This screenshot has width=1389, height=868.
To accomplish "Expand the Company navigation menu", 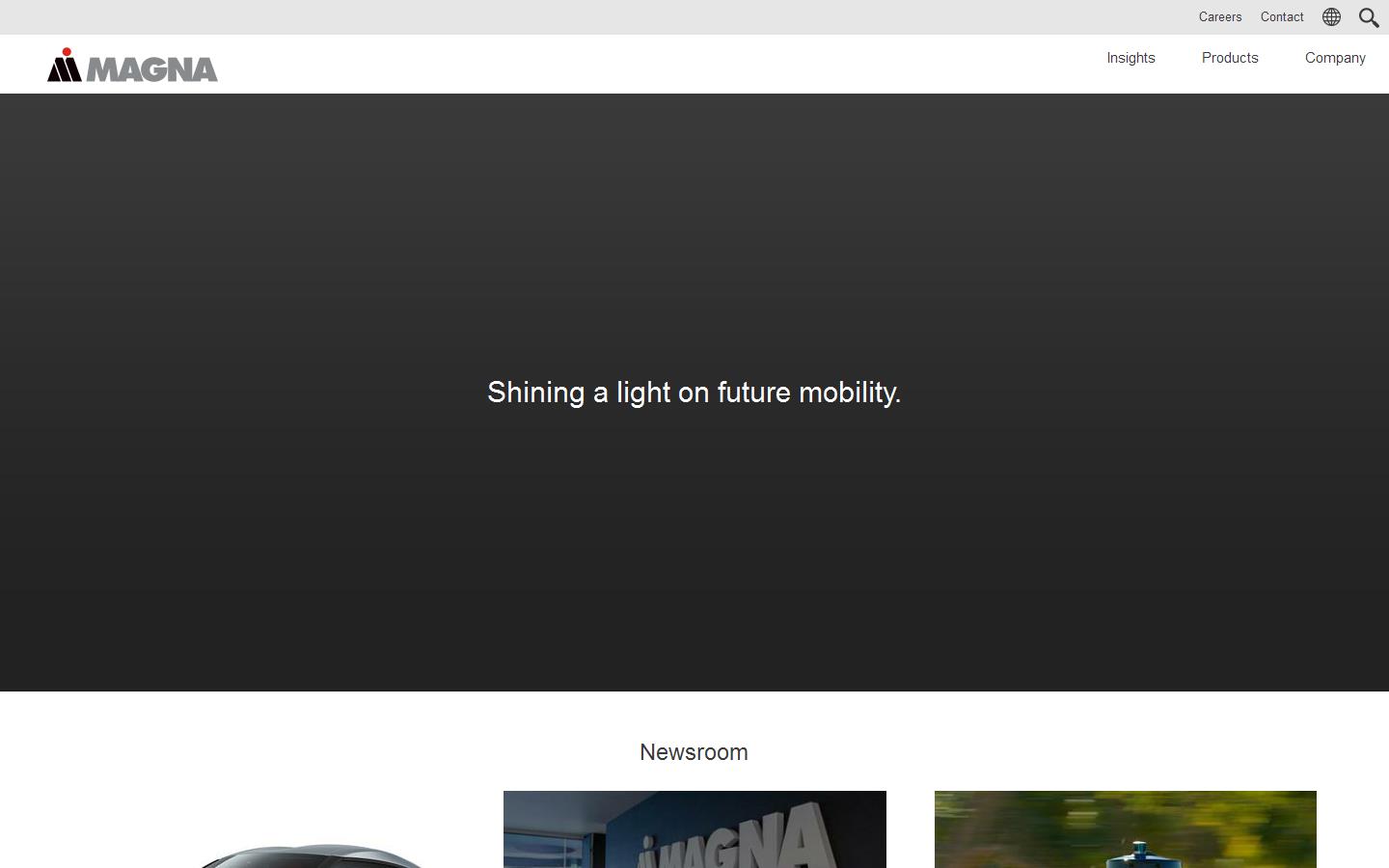I will tap(1335, 58).
